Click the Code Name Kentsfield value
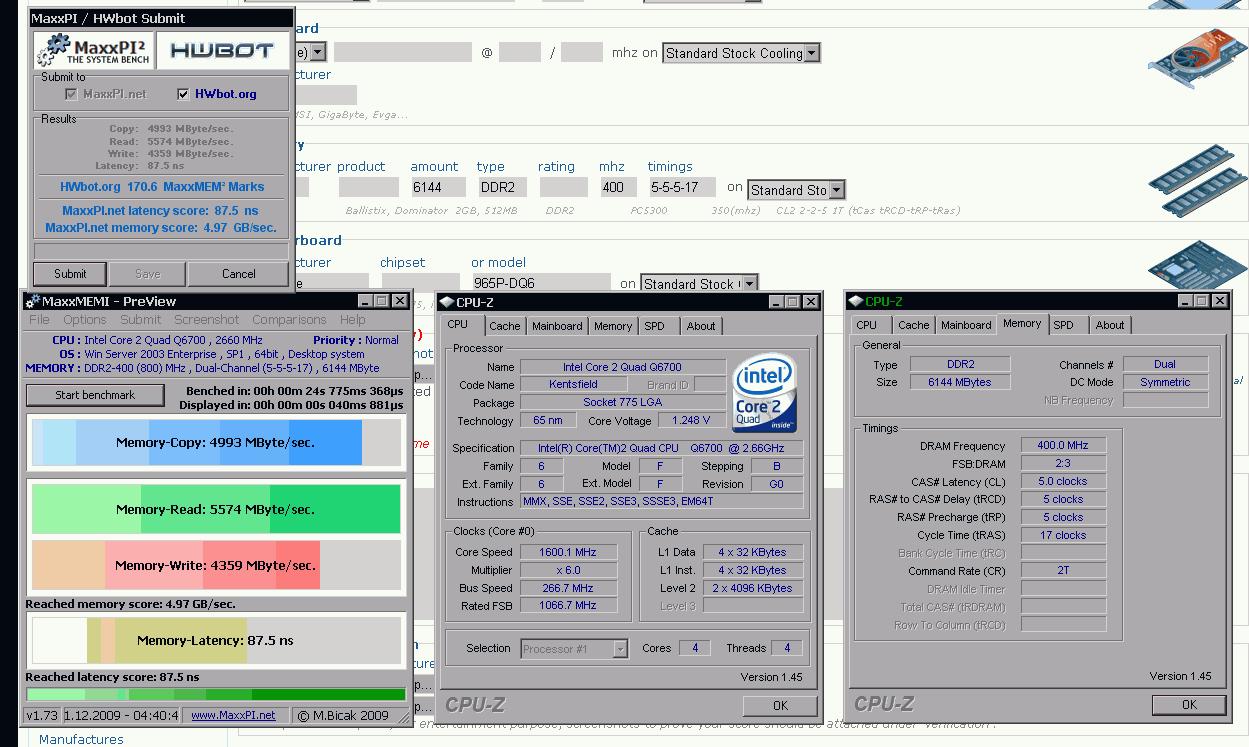1249x747 pixels. [x=573, y=385]
